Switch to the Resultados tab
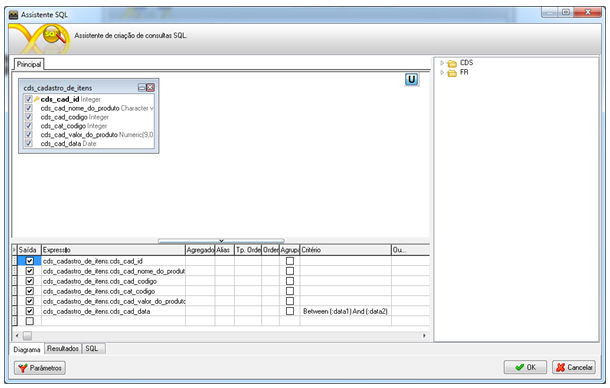The height and width of the screenshot is (388, 610). [63, 349]
